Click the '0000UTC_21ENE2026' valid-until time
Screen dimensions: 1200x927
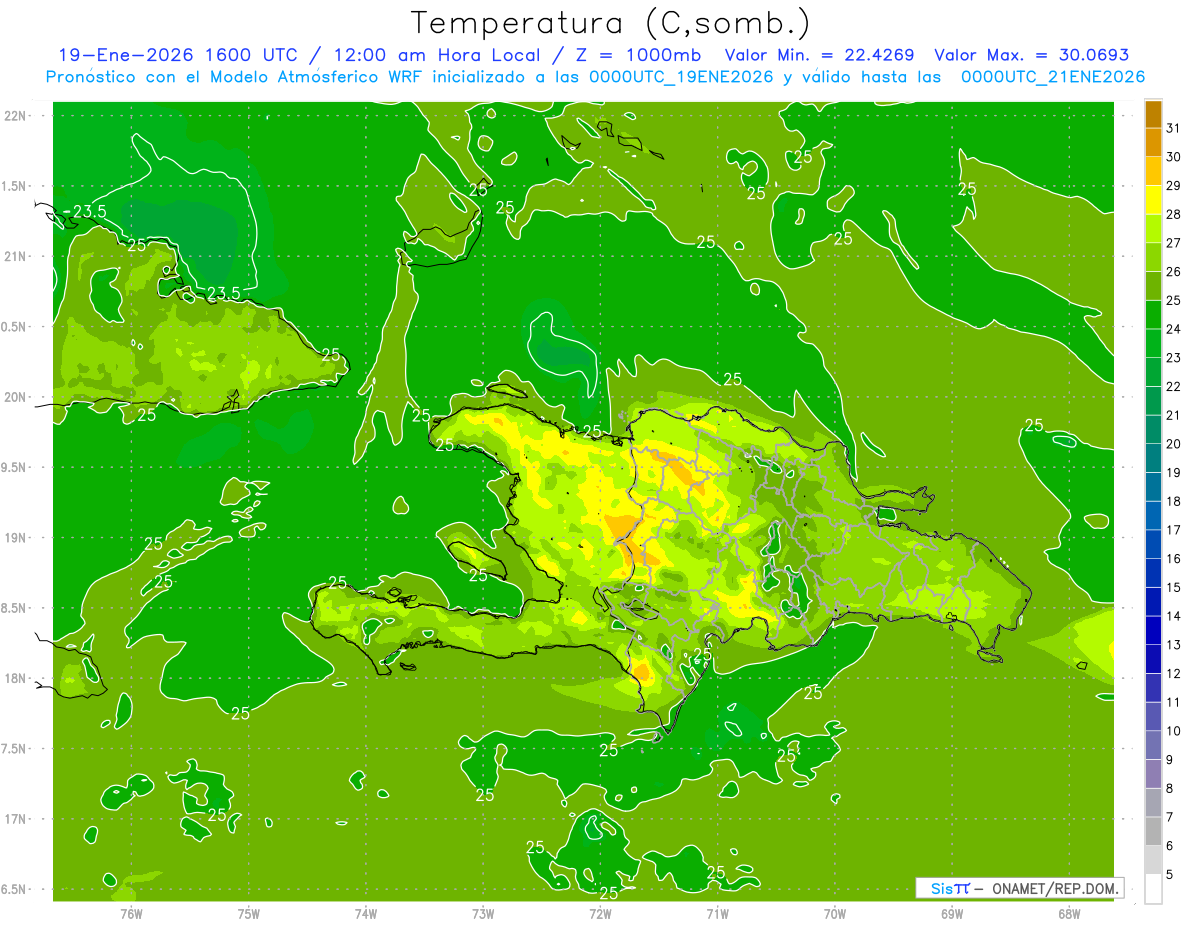(1053, 77)
